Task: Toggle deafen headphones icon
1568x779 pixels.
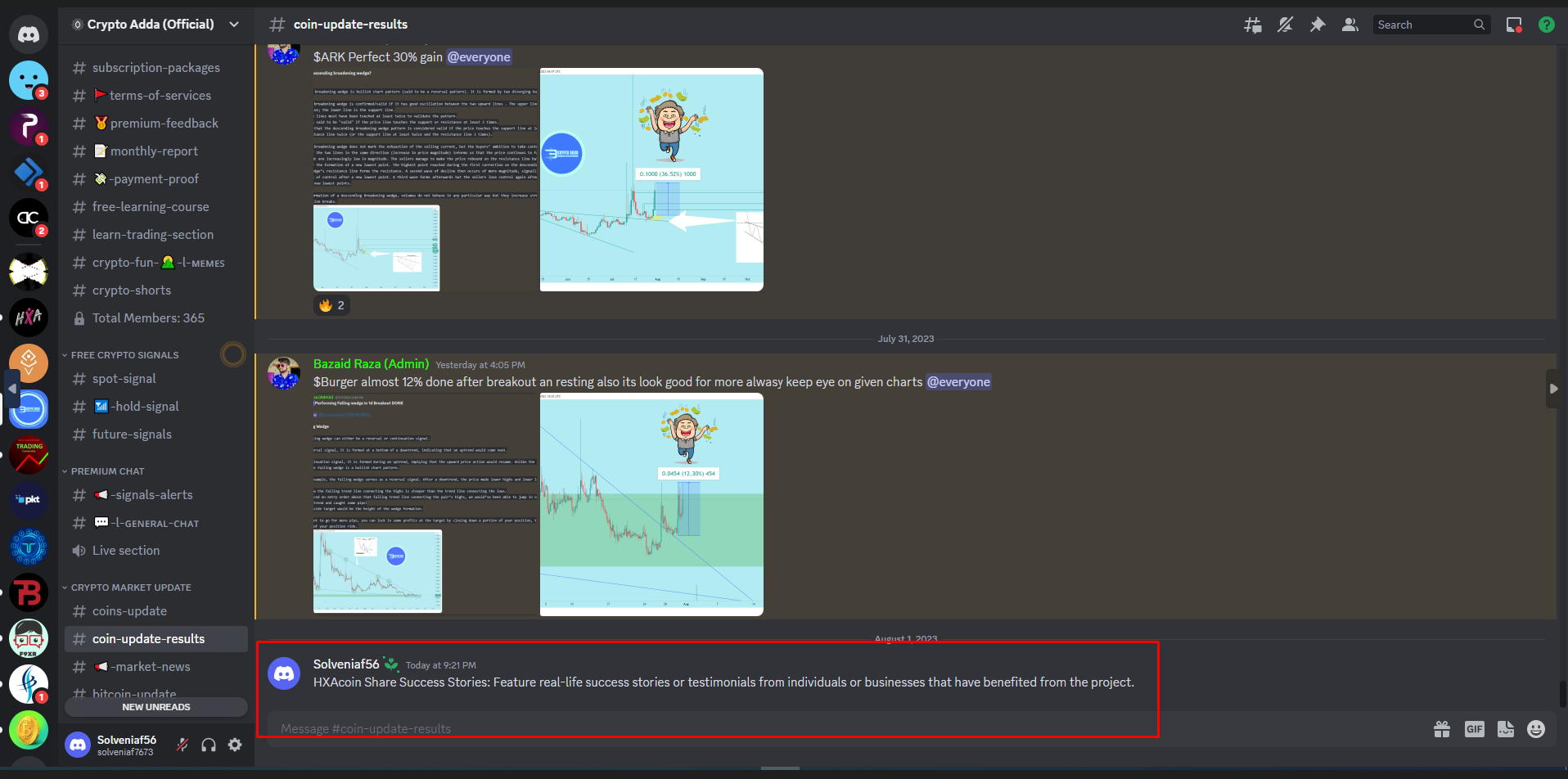Action: pyautogui.click(x=209, y=745)
